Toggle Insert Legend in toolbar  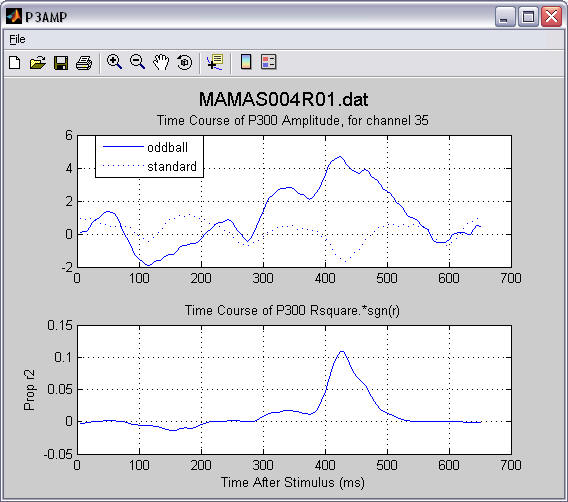[268, 62]
